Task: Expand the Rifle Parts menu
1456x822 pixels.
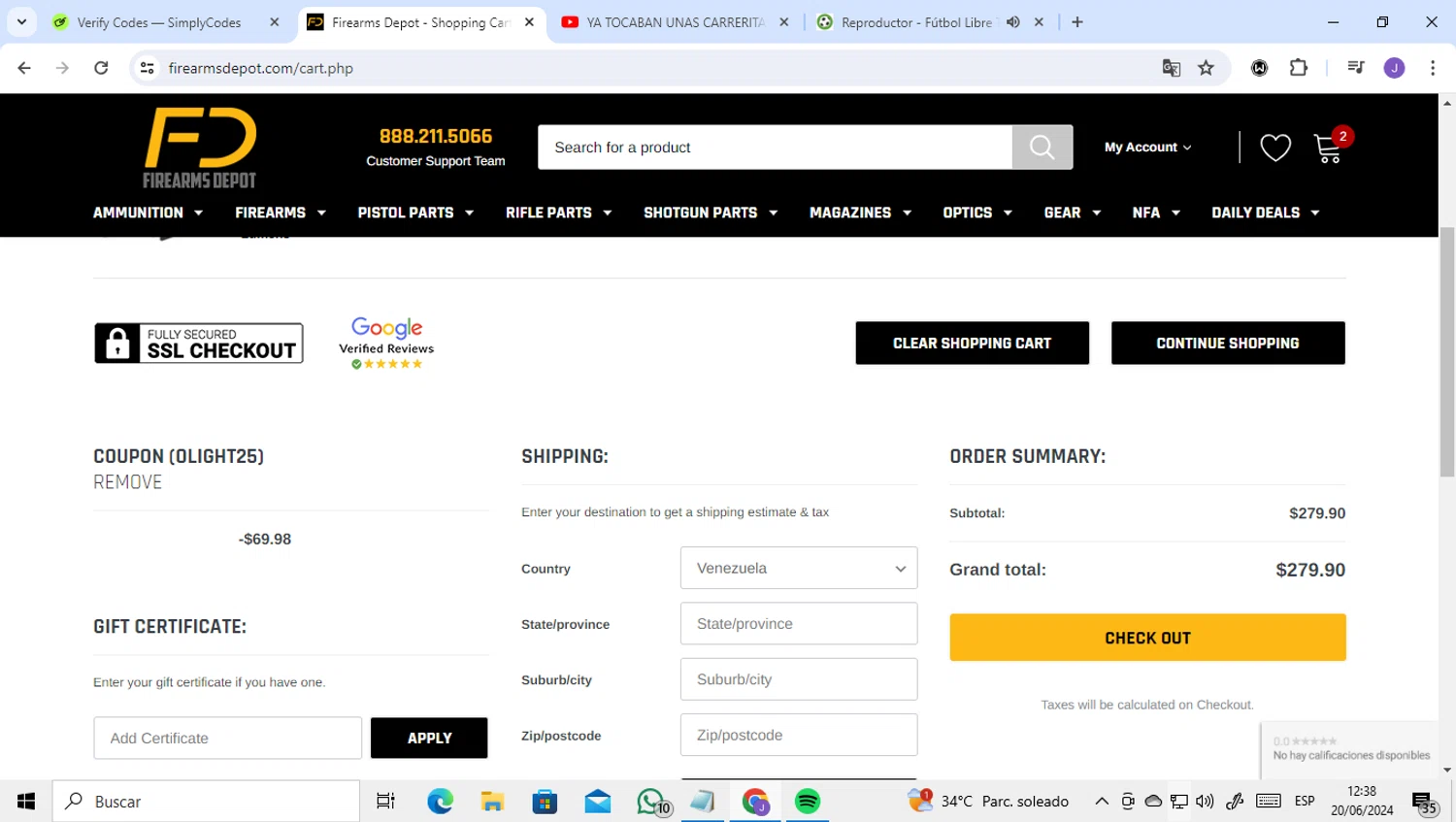Action: pos(559,213)
